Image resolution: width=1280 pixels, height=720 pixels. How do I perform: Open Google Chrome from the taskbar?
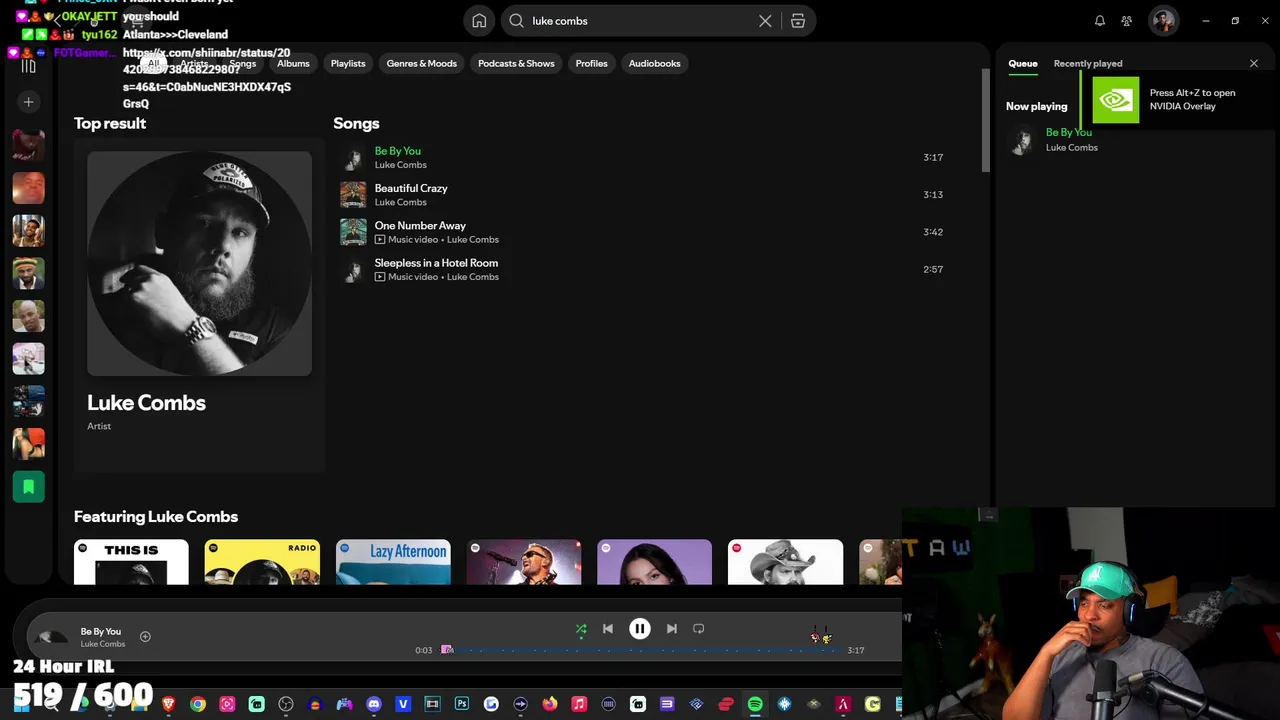coord(198,704)
